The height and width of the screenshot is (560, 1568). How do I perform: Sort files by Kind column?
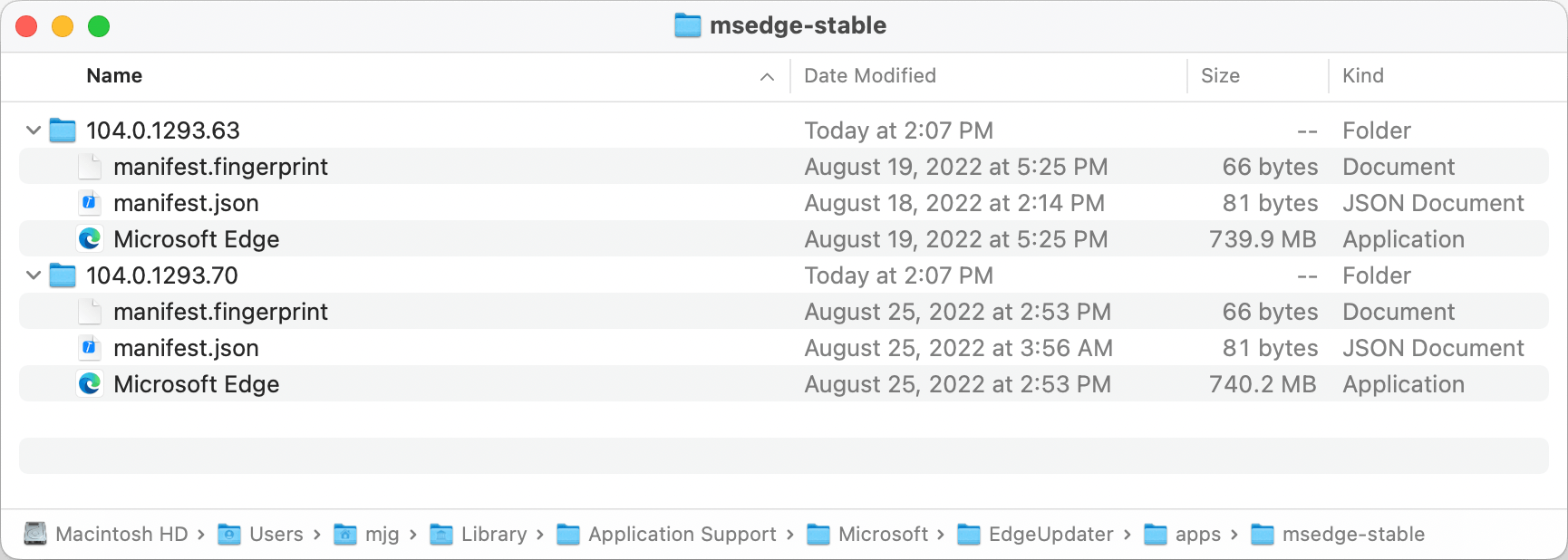coord(1362,76)
